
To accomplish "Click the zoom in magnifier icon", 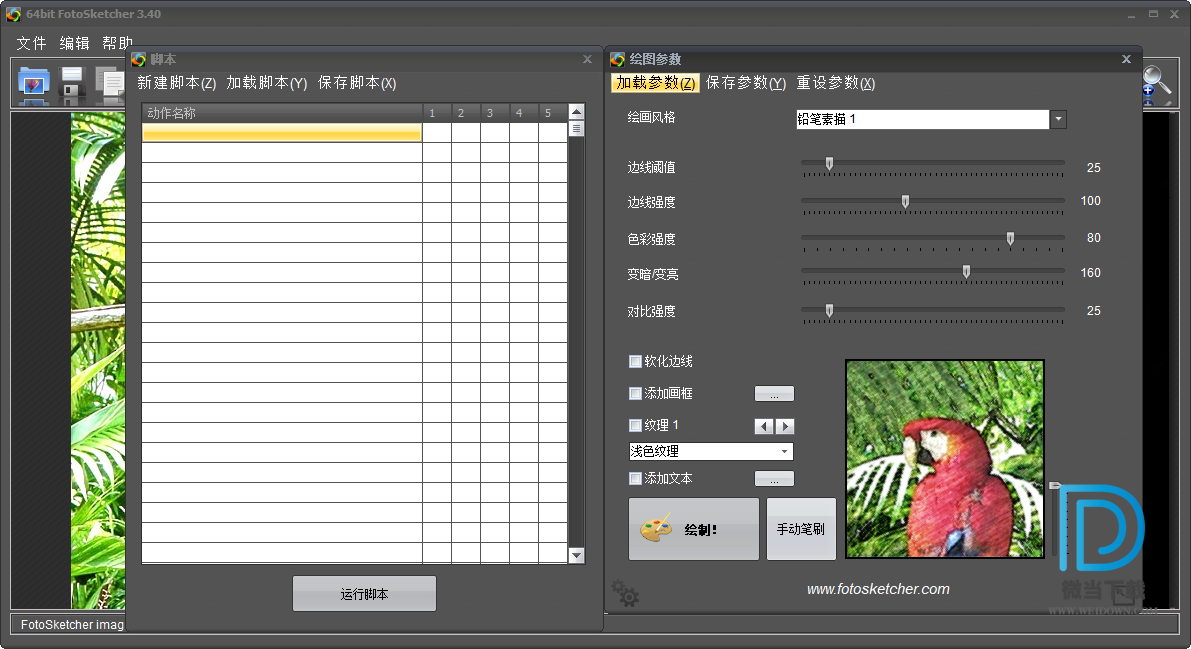I will coord(1156,84).
